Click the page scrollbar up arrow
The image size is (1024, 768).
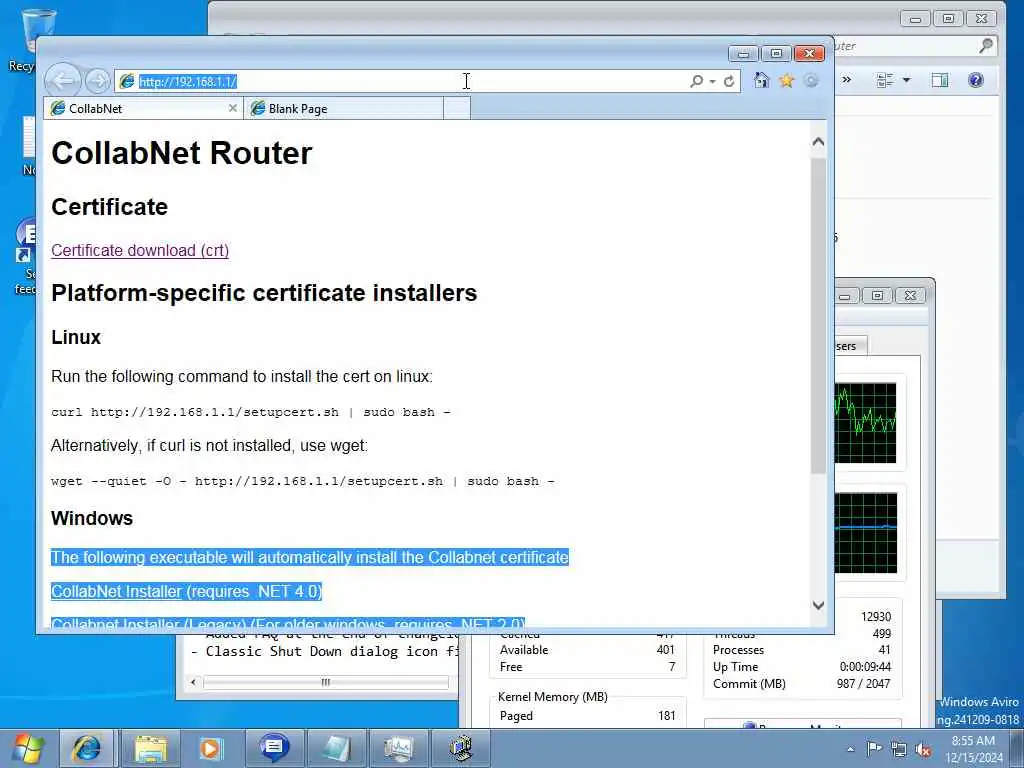[818, 142]
